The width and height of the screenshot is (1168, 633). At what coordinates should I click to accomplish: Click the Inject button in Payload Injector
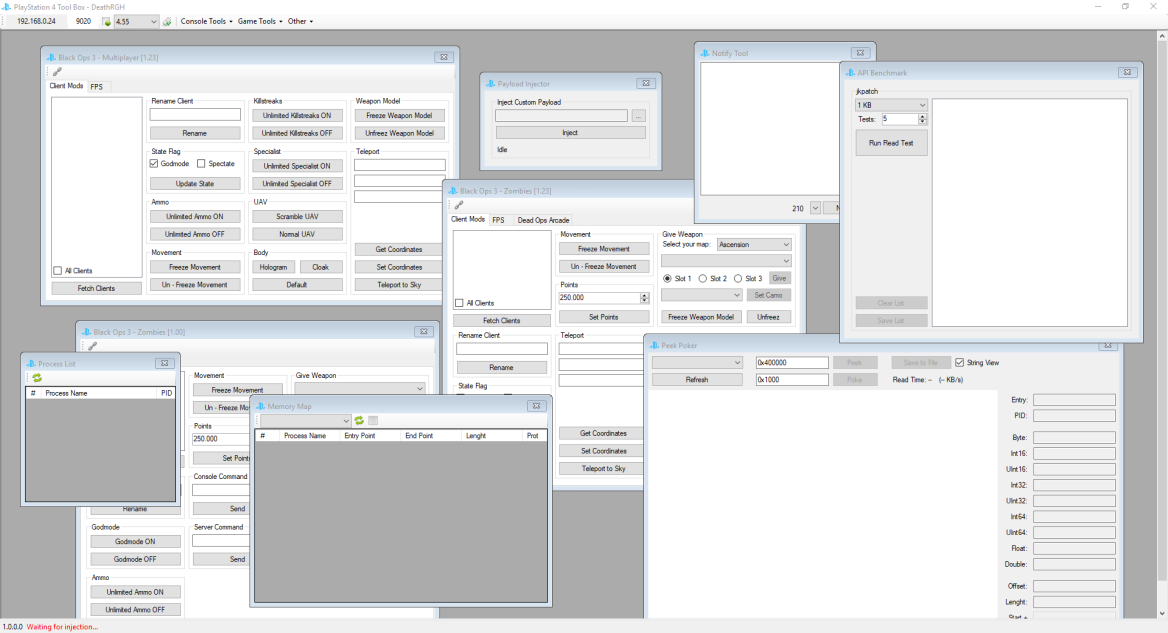(570, 133)
